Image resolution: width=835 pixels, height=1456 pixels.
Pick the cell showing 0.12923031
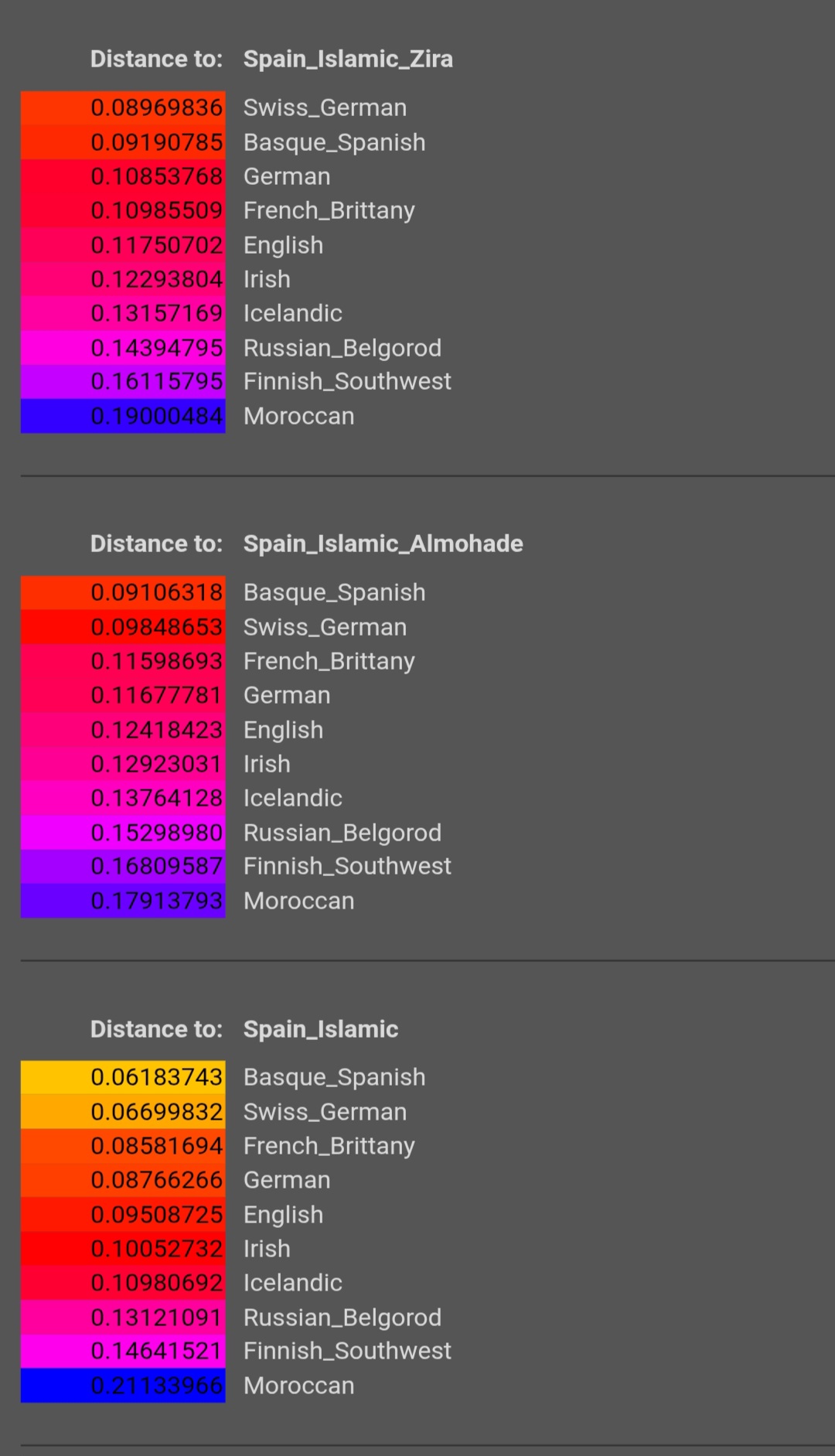(x=123, y=764)
